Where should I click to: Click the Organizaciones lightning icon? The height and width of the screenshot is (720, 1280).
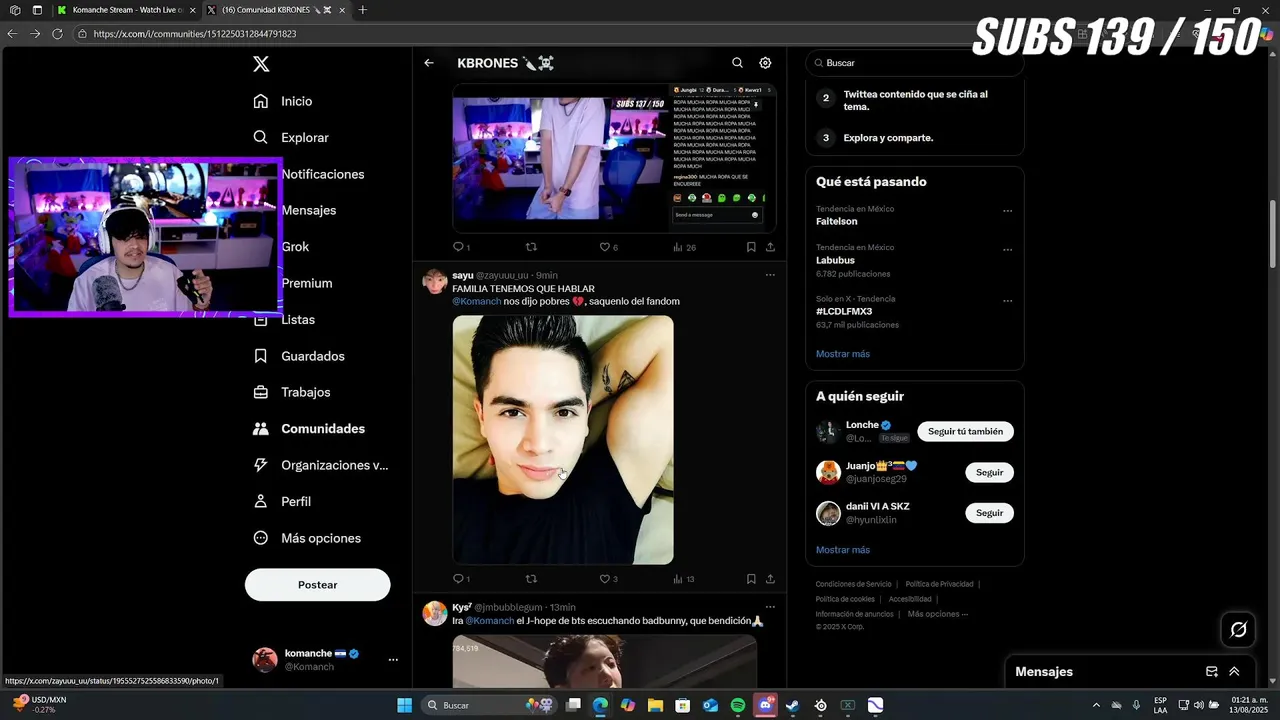261,465
